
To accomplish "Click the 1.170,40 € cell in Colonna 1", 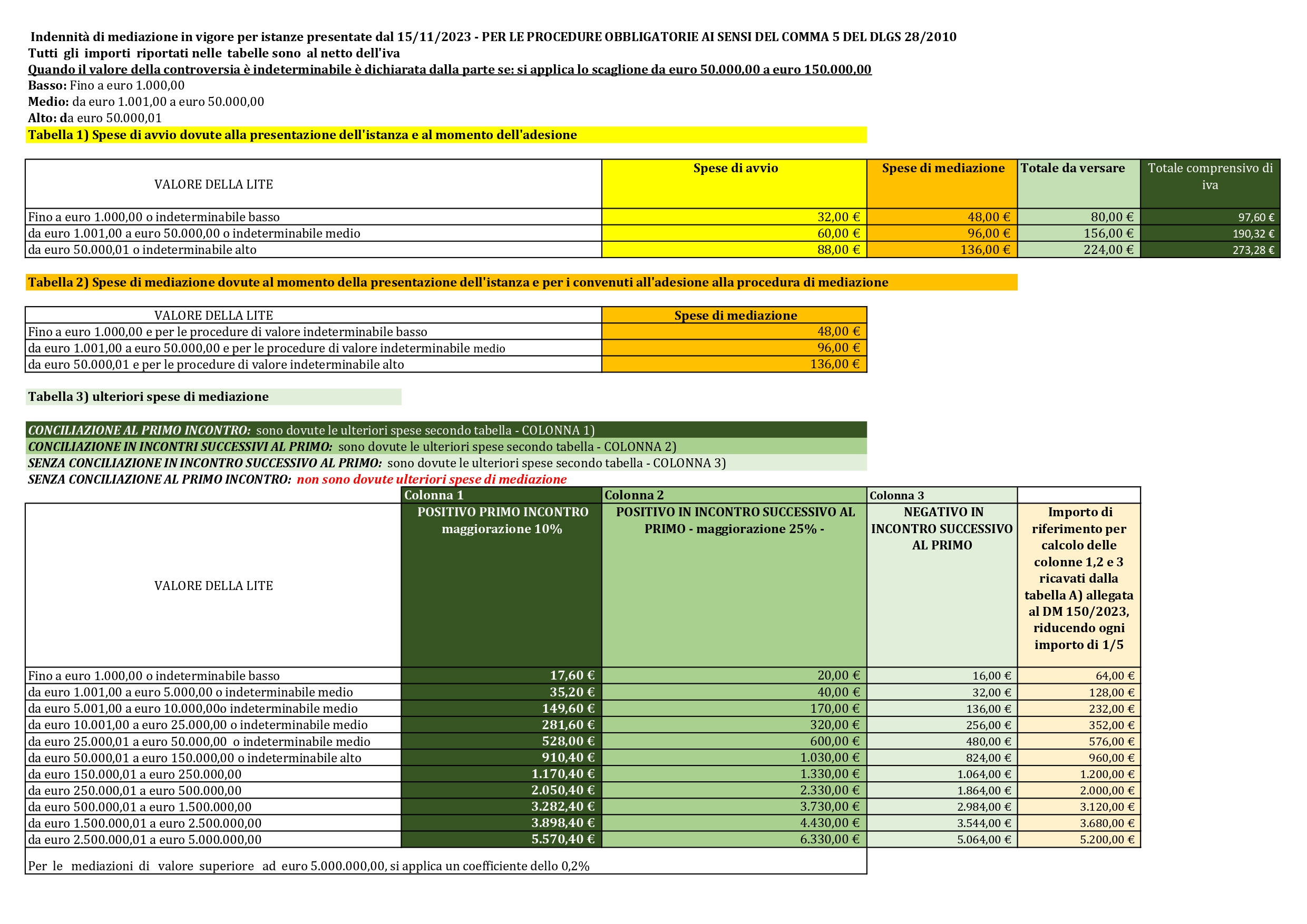I will click(x=502, y=774).
